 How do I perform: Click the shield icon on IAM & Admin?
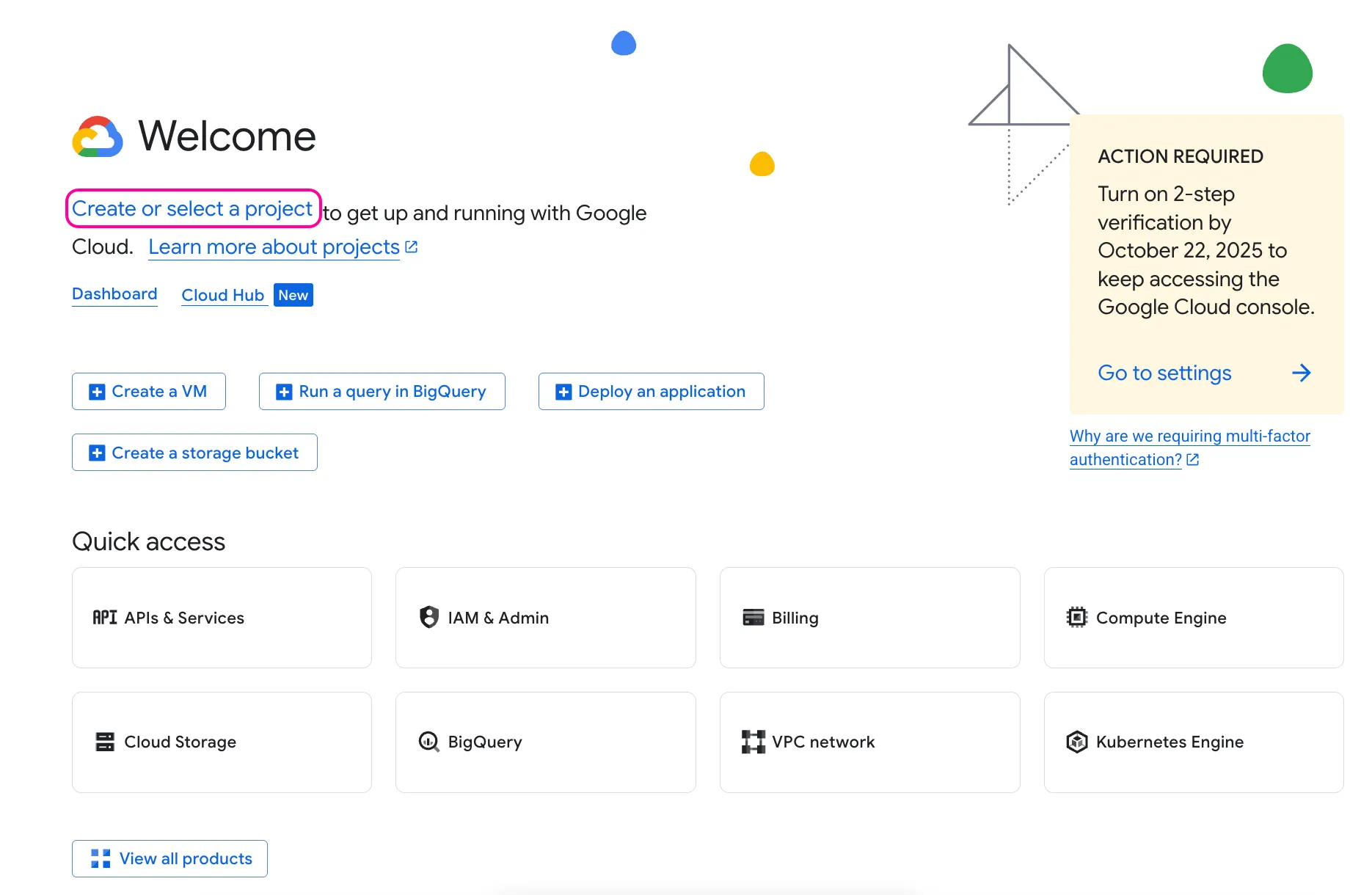pyautogui.click(x=429, y=617)
